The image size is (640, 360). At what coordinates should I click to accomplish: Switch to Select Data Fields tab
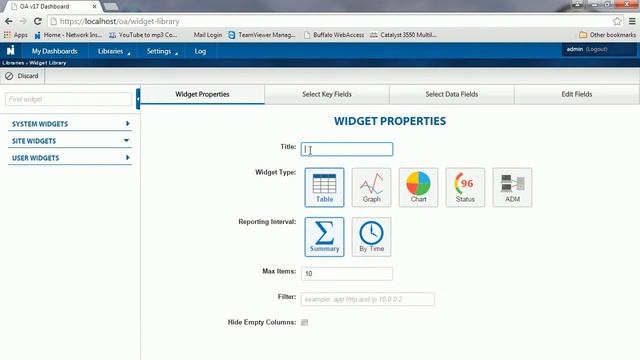452,94
